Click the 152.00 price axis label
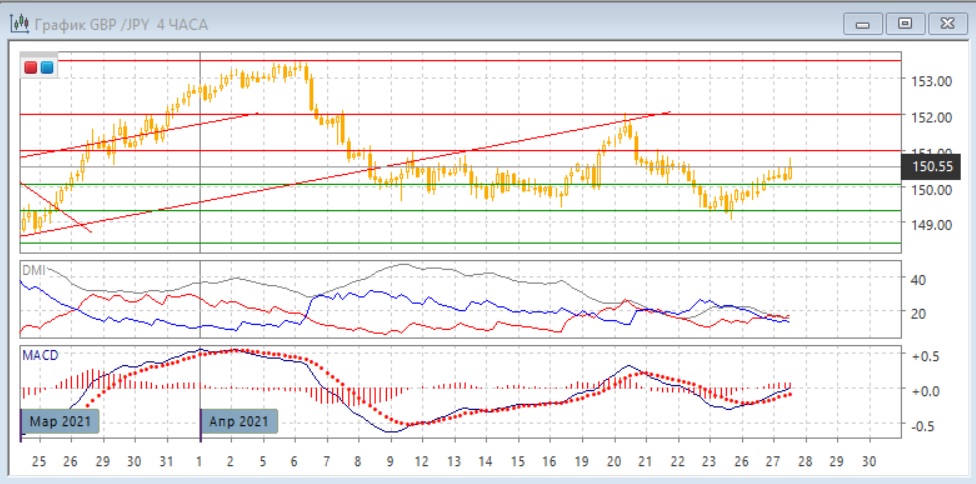 pos(926,117)
